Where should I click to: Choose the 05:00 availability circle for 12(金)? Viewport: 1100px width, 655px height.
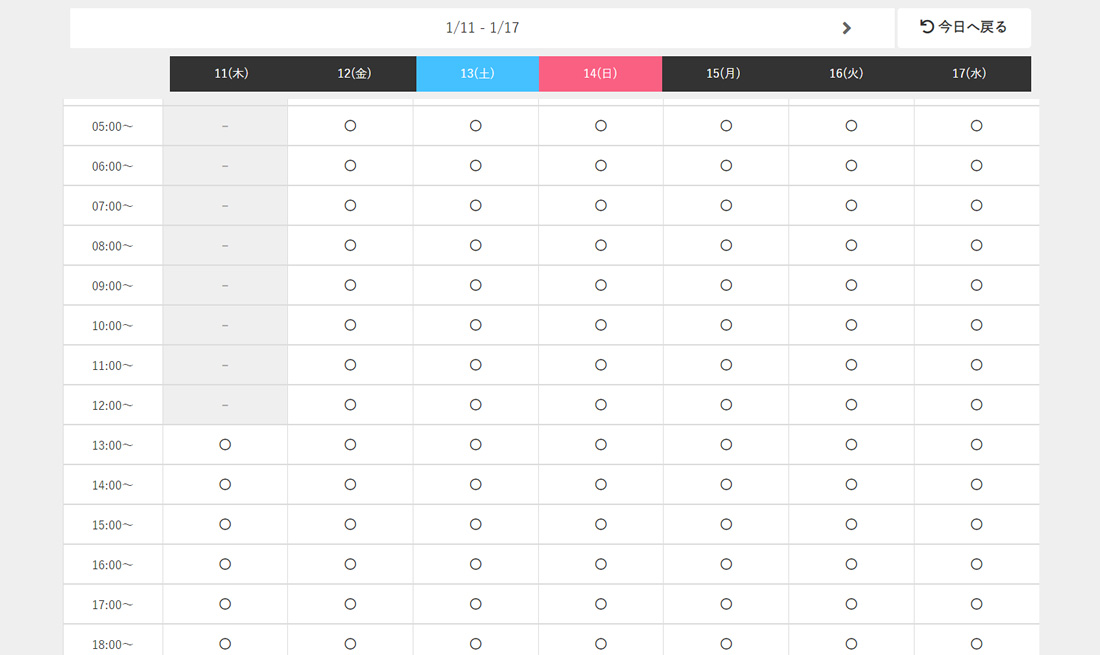(350, 126)
